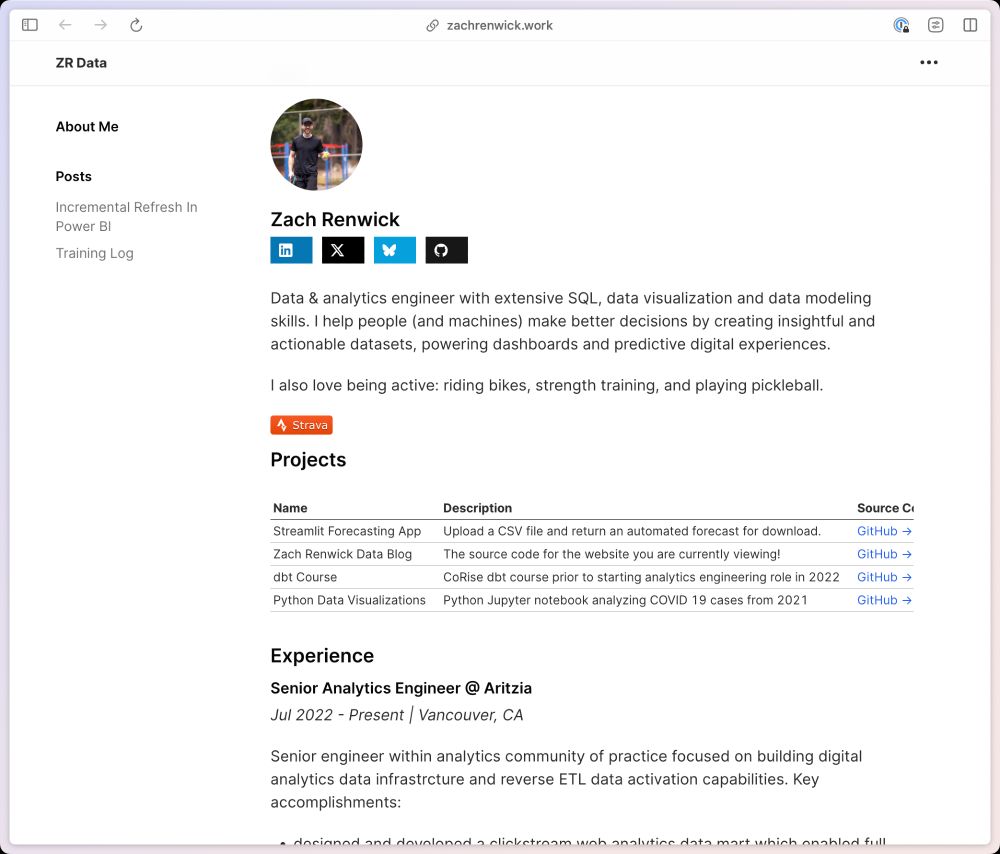Click the "Streamlit Forecasting App" table cell
Image resolution: width=1000 pixels, height=854 pixels.
pos(347,531)
